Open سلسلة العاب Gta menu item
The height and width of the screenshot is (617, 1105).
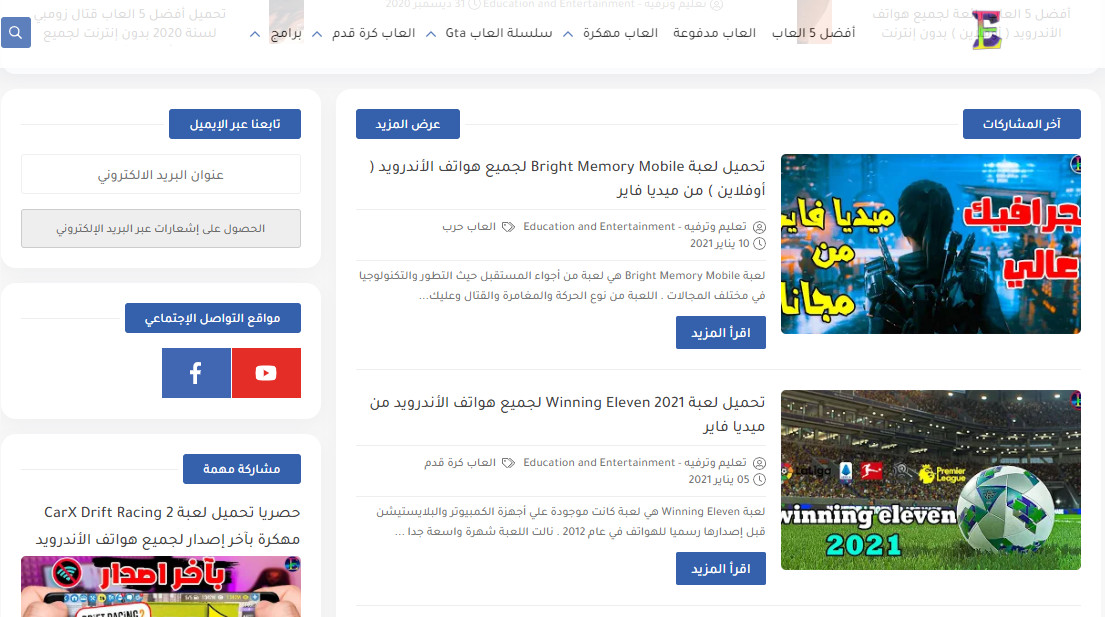tap(499, 33)
